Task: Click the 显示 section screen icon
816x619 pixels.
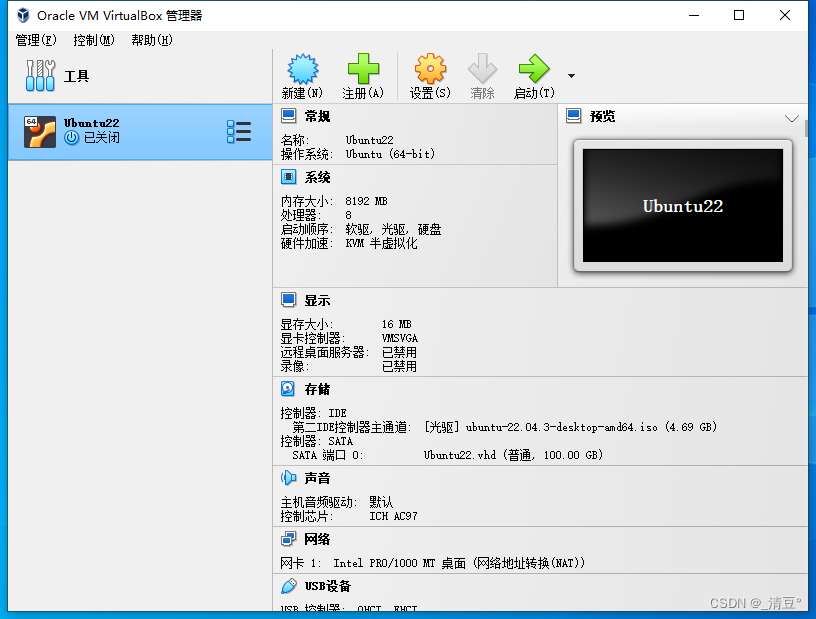Action: coord(288,300)
